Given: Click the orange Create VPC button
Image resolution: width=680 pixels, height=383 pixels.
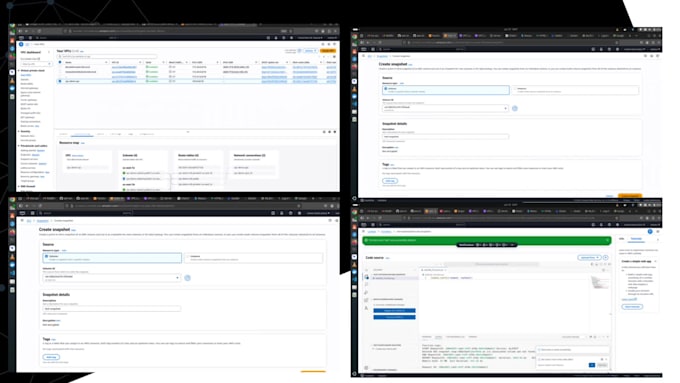Looking at the screenshot, I should [328, 51].
